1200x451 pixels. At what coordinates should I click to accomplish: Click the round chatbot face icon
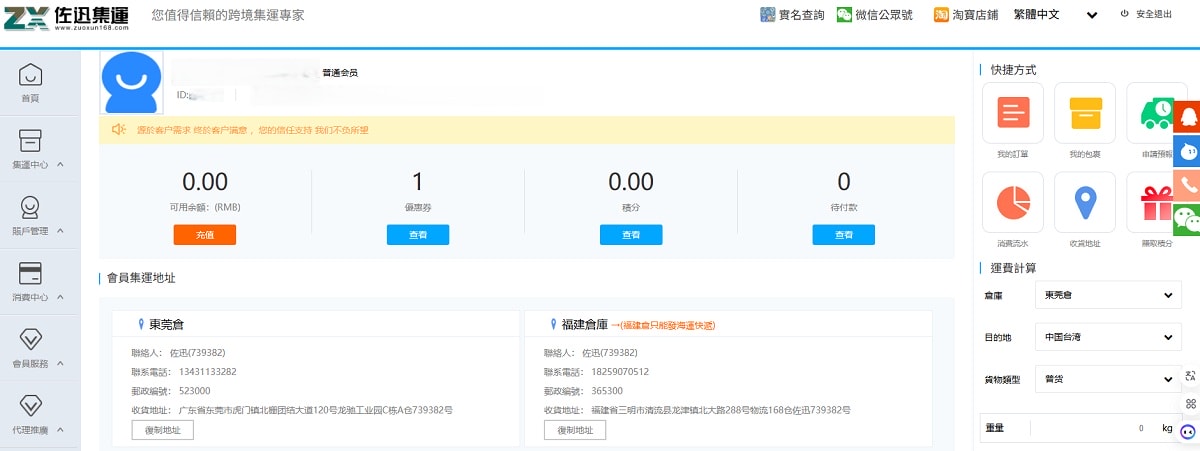pyautogui.click(x=1188, y=431)
